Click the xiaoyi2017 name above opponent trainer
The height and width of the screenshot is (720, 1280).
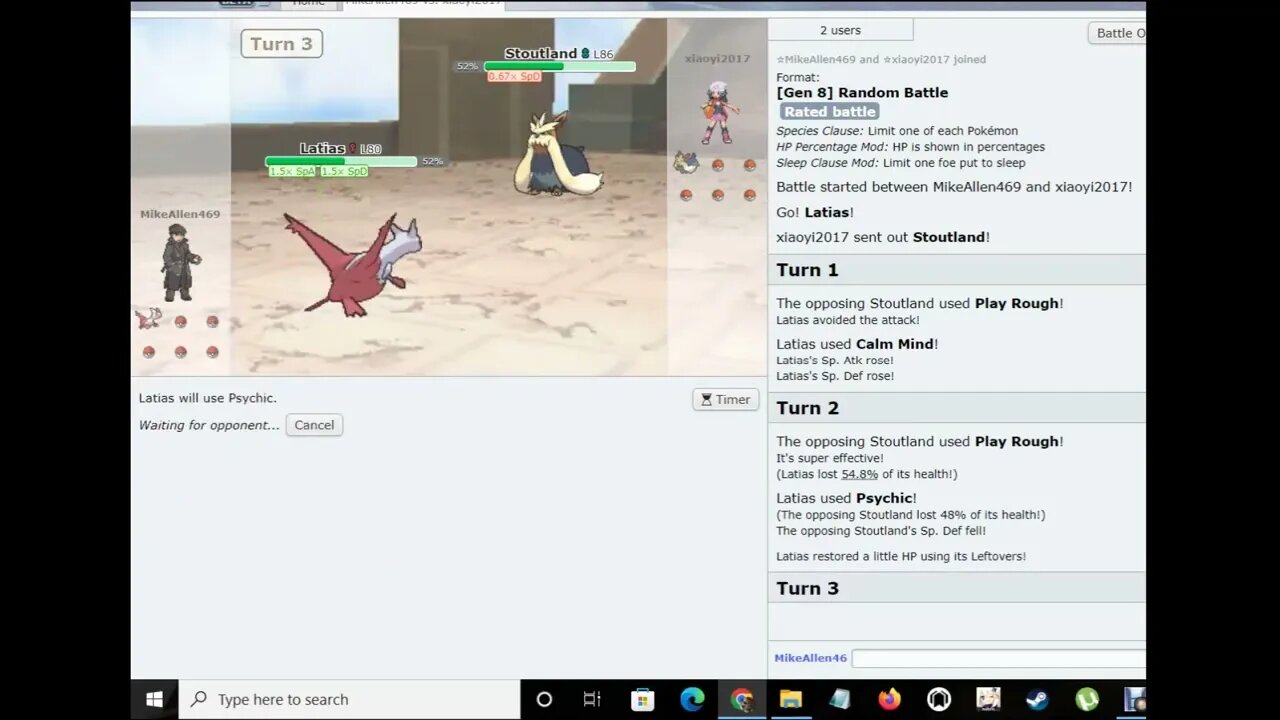[x=717, y=59]
